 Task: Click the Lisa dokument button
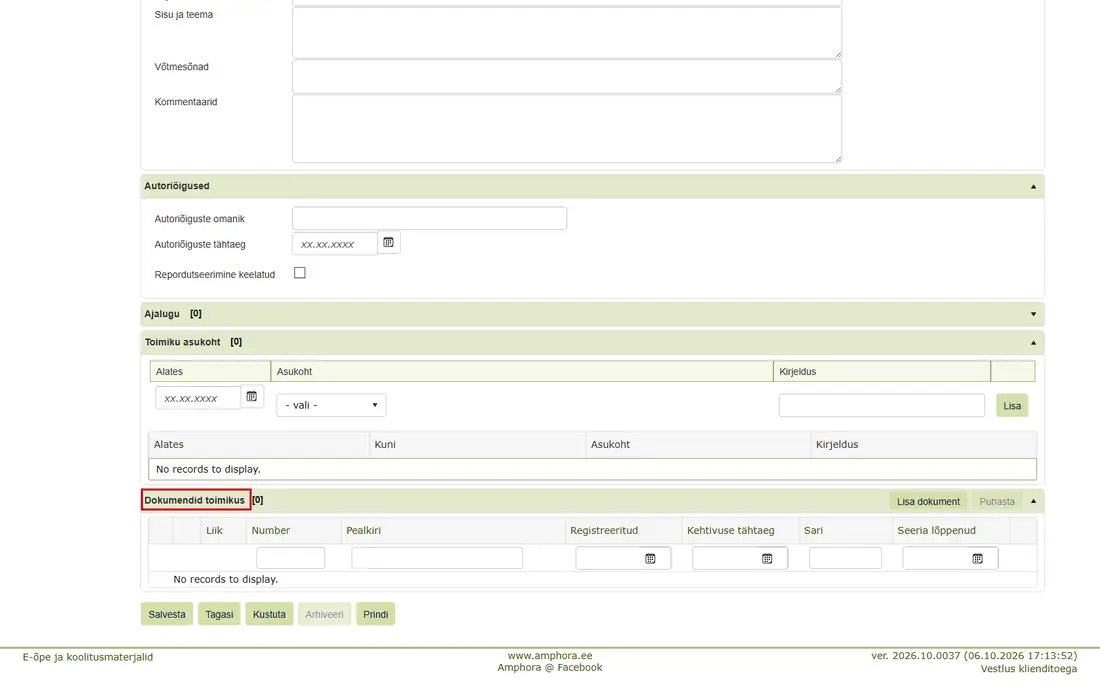pyautogui.click(x=928, y=501)
